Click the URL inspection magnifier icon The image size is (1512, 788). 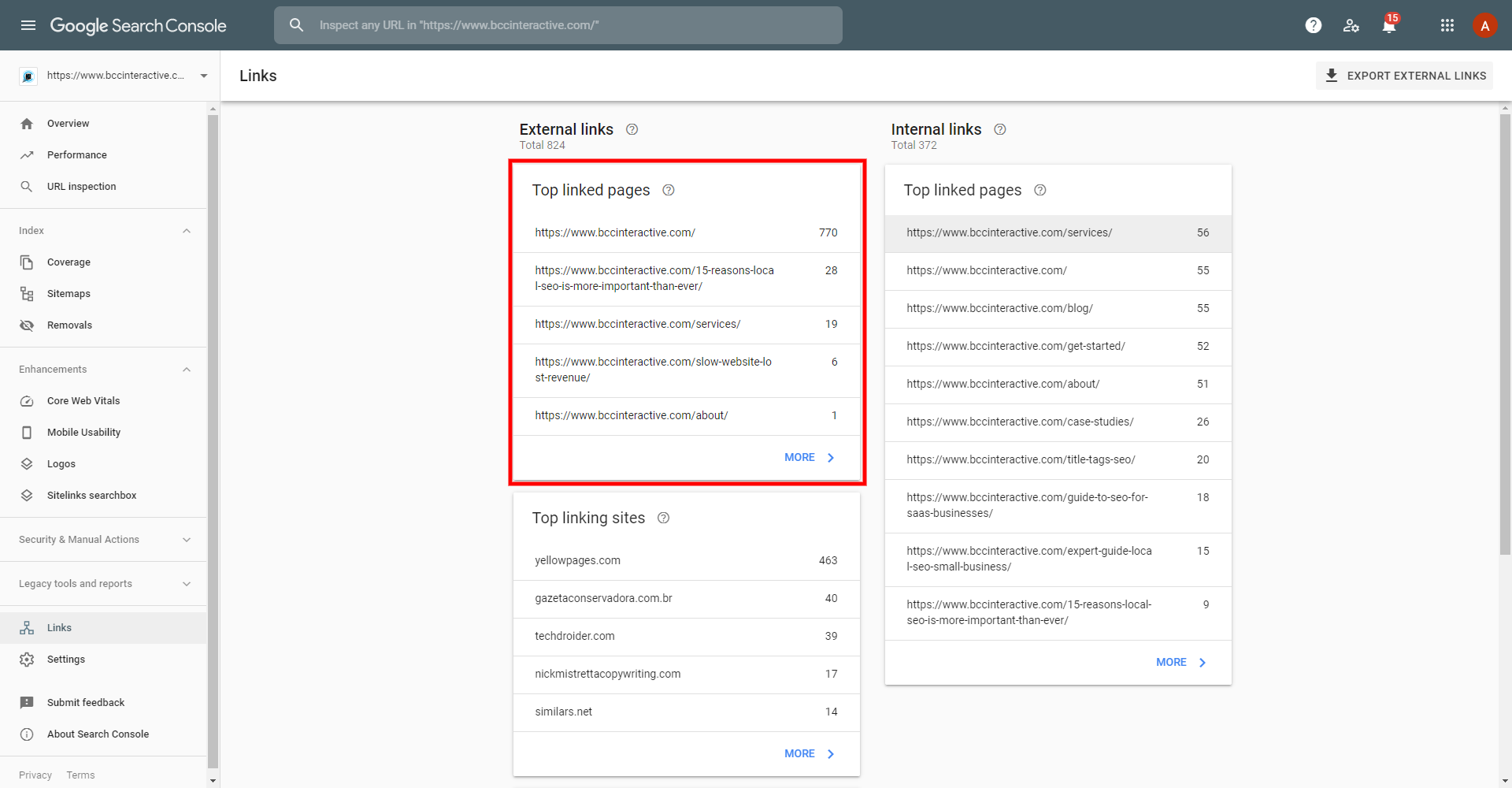click(x=27, y=187)
